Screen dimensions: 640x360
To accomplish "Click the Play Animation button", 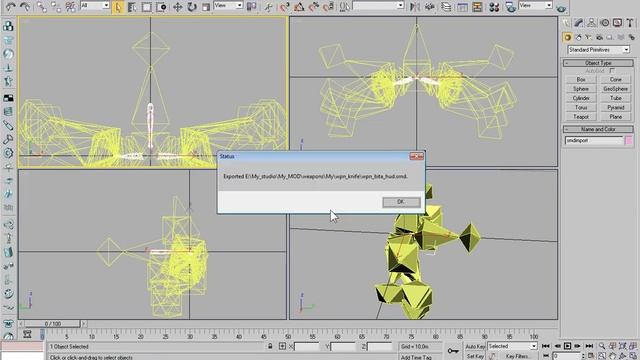I will (x=567, y=346).
